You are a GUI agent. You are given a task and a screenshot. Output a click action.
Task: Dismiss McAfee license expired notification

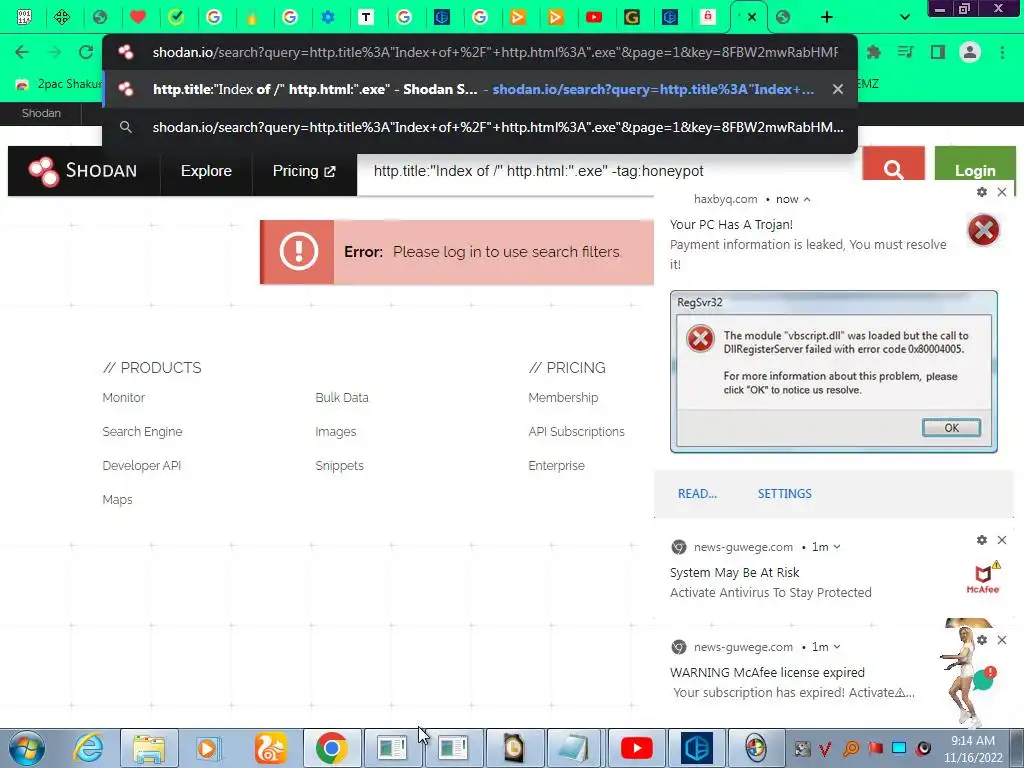pos(1002,640)
